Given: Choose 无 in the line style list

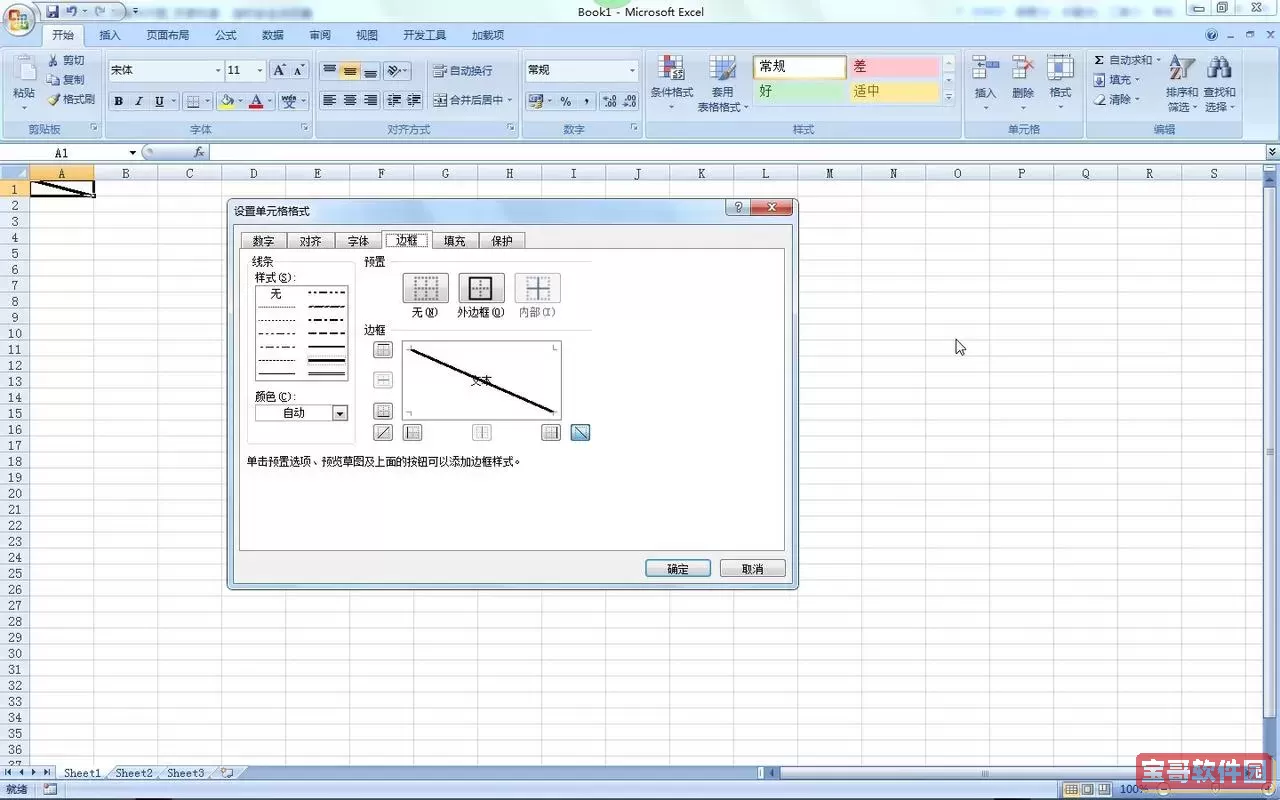Looking at the screenshot, I should pyautogui.click(x=277, y=294).
